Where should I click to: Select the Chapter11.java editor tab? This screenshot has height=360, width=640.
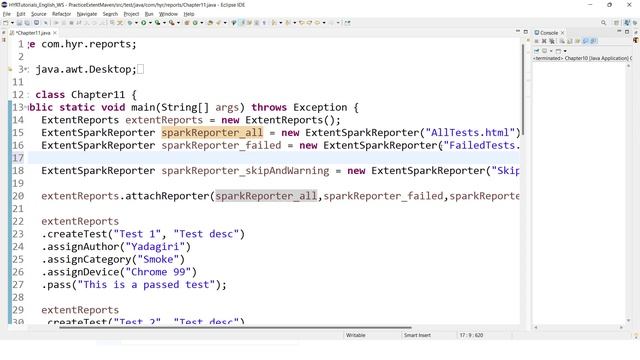[x=33, y=33]
